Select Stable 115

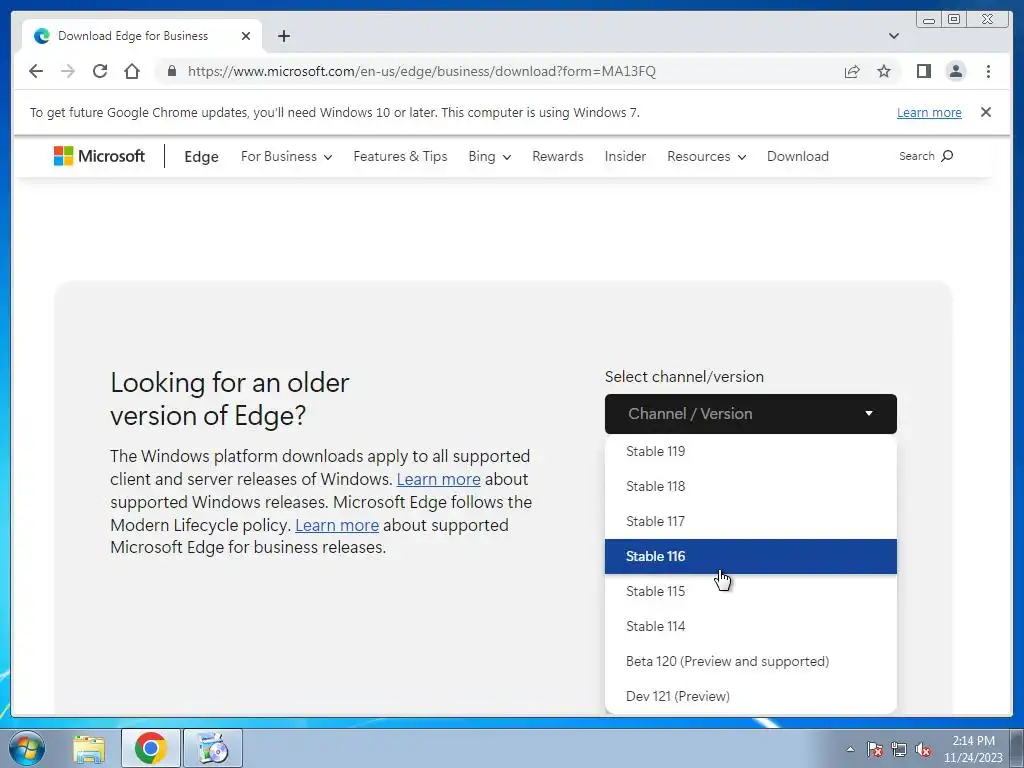[750, 592]
